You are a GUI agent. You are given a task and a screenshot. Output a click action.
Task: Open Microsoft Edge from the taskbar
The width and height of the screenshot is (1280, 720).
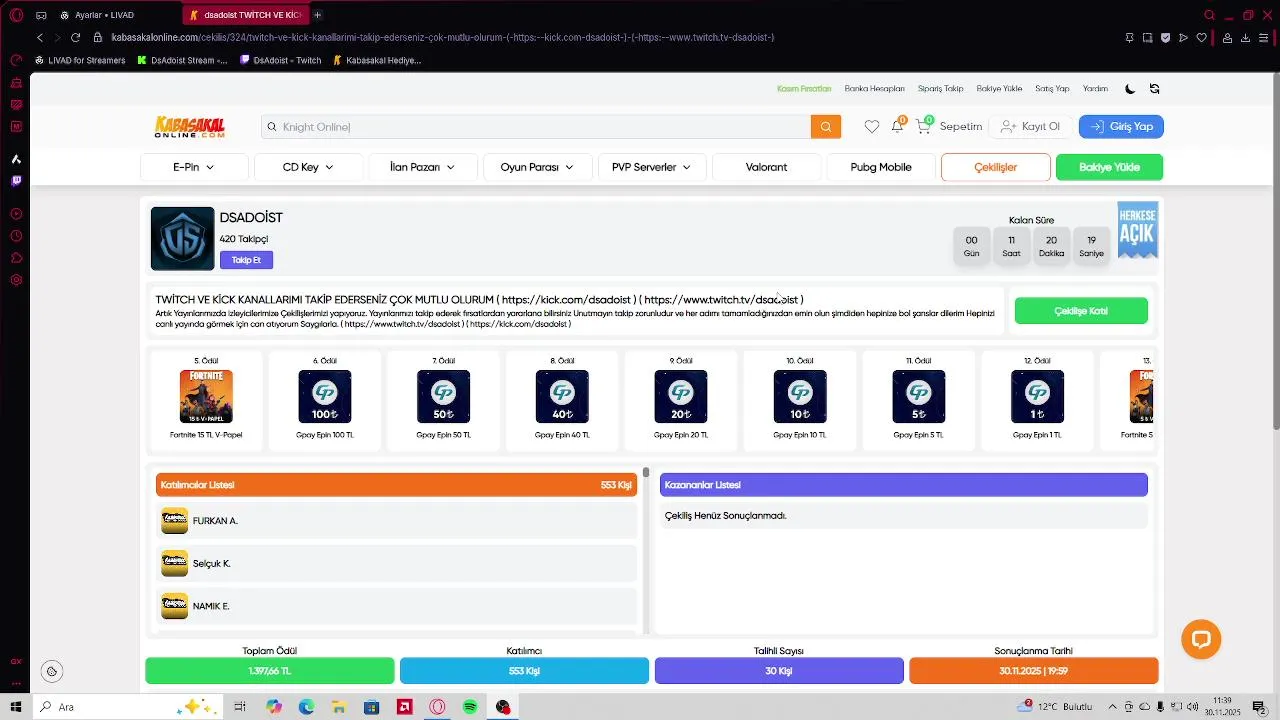coord(306,707)
